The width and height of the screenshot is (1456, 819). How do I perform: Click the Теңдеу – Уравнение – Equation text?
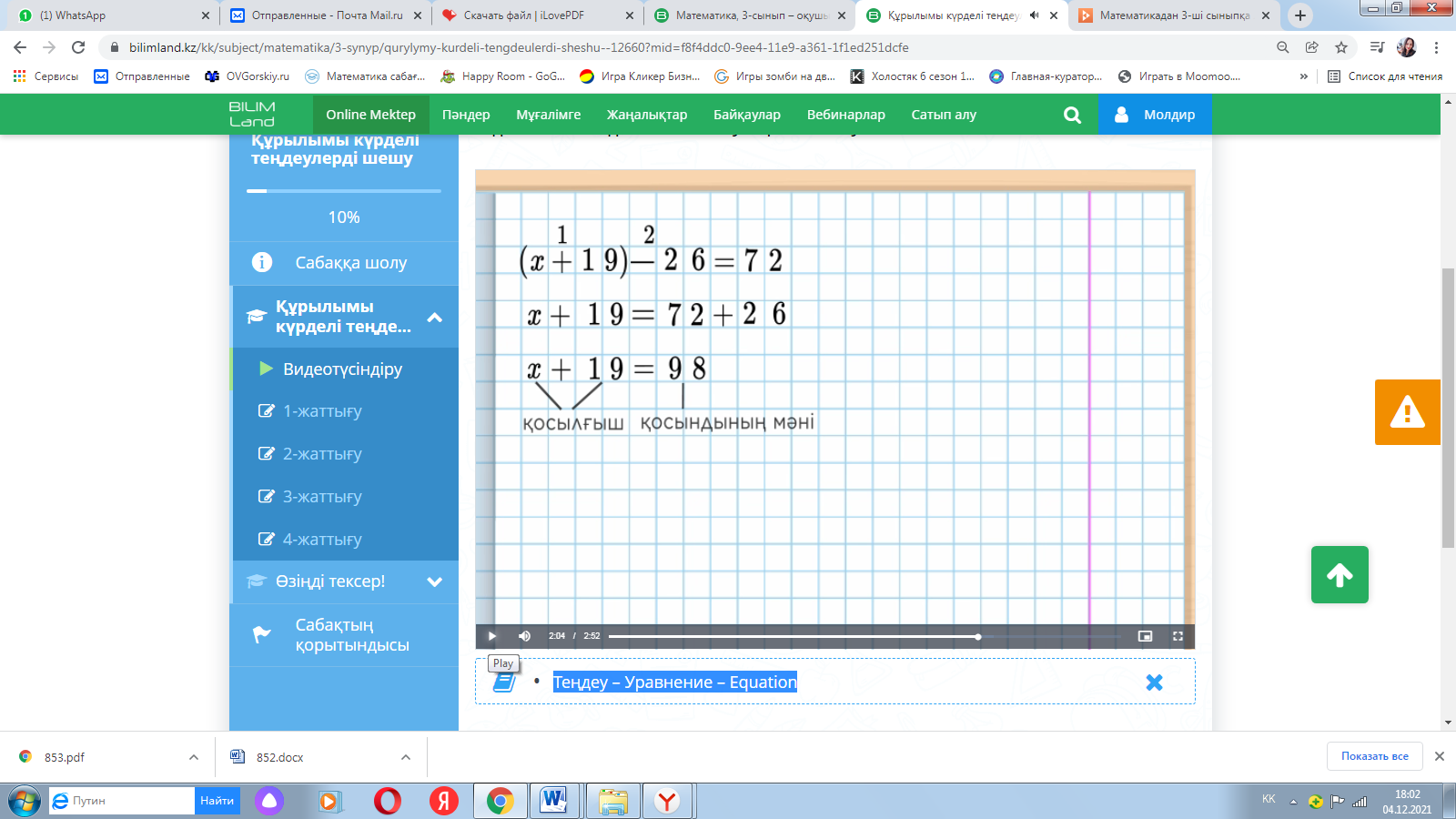[674, 682]
